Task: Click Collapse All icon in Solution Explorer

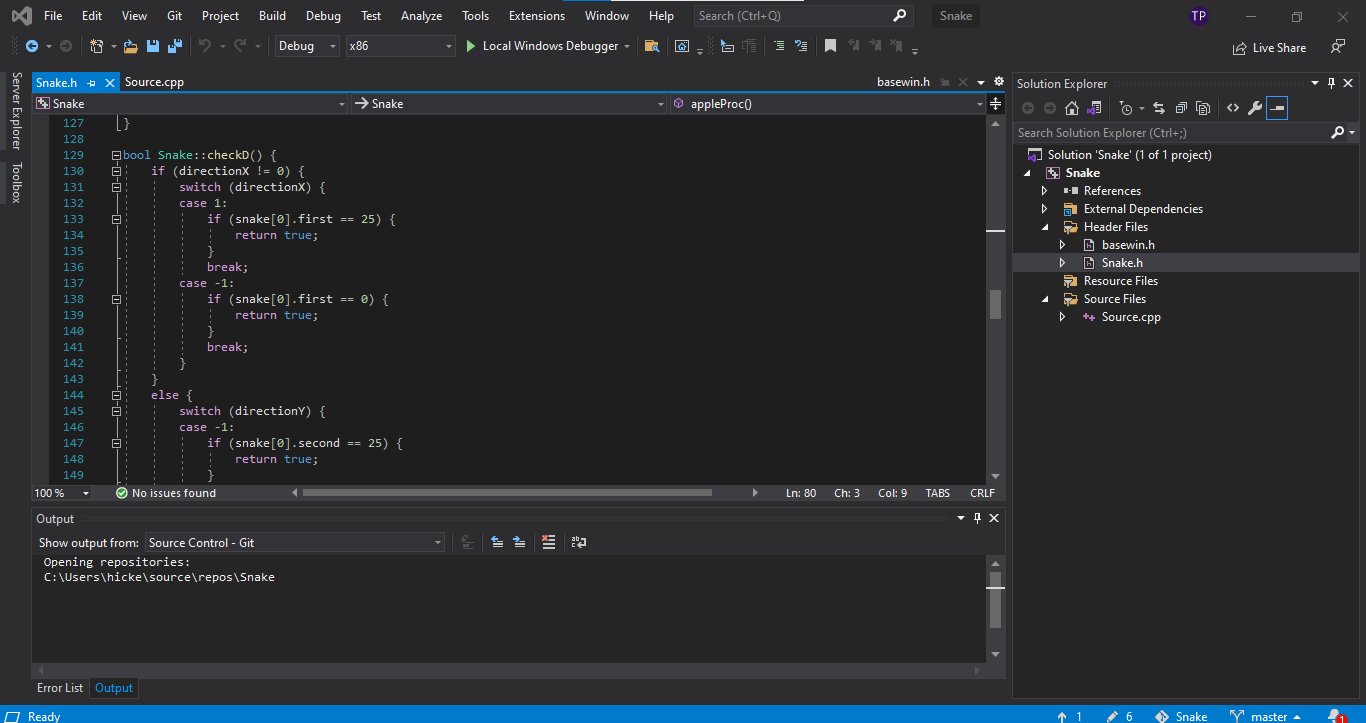Action: (1181, 108)
